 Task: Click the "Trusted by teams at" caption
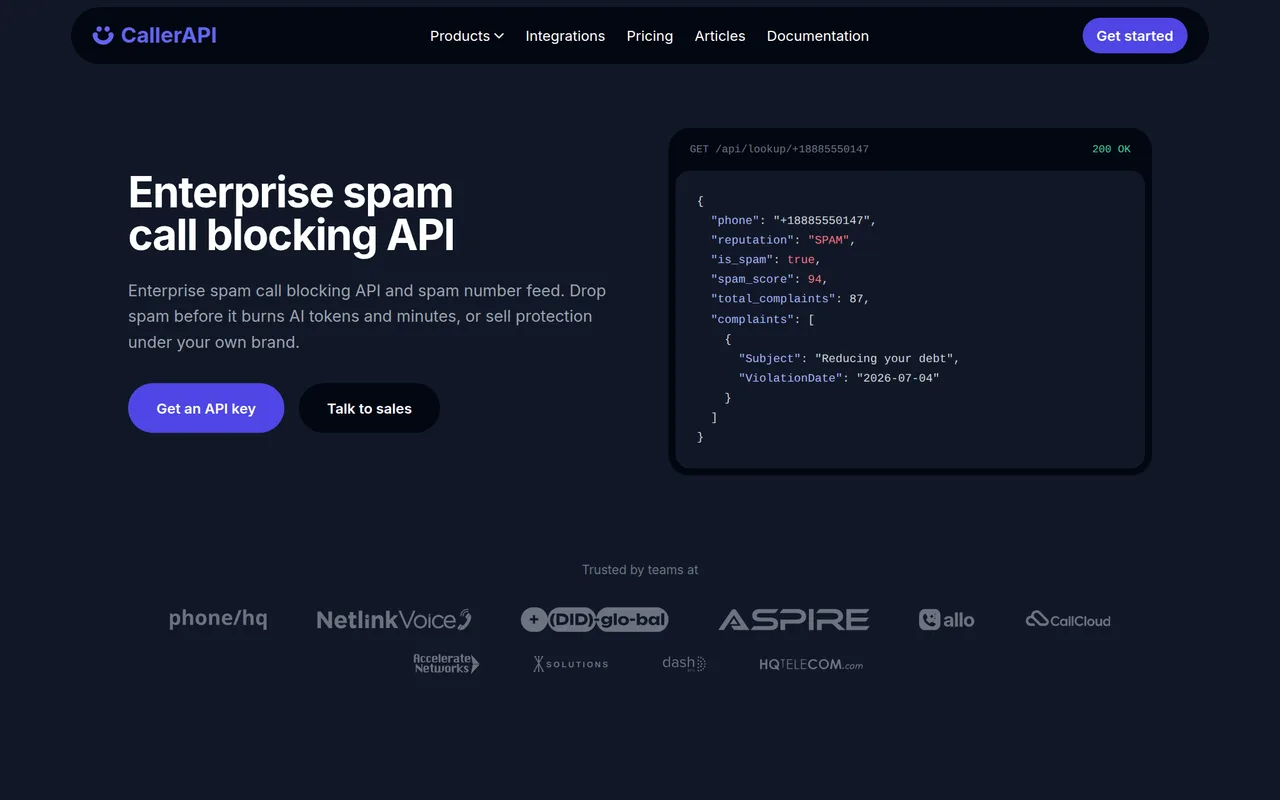coord(640,570)
